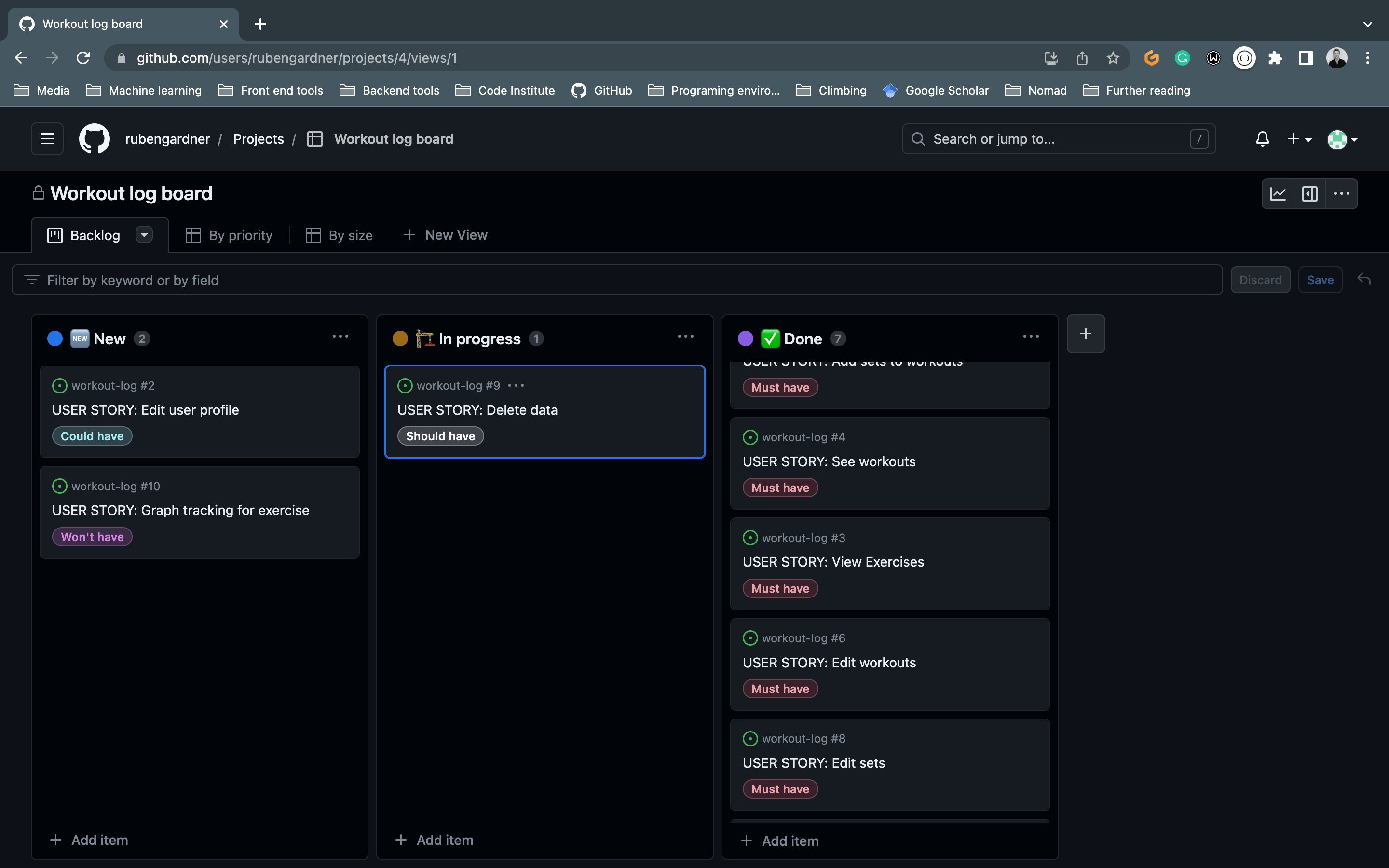Open the project Insights chart icon
This screenshot has width=1389, height=868.
1277,194
